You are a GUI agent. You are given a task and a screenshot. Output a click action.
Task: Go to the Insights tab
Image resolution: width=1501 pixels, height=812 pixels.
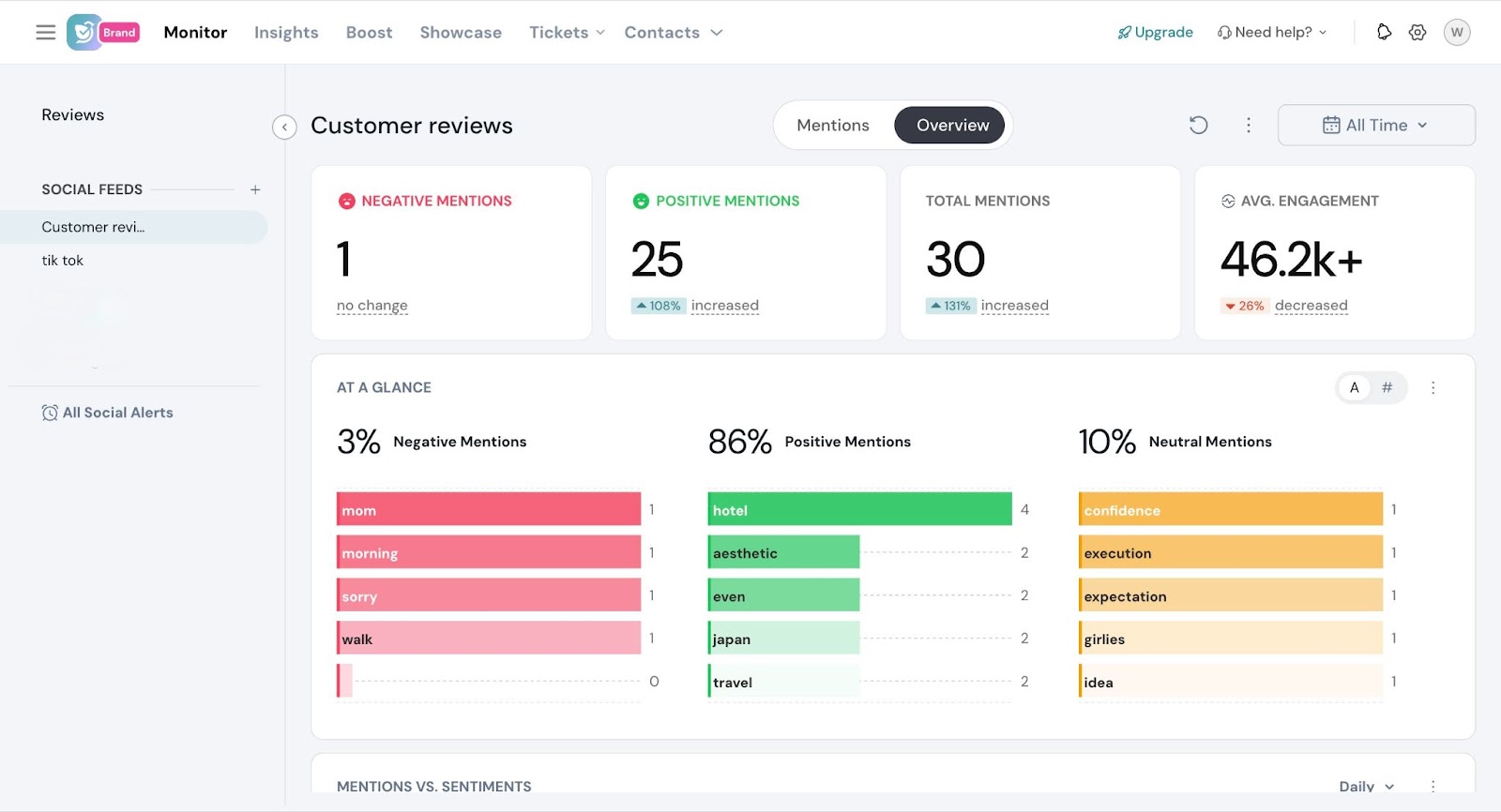pos(286,33)
